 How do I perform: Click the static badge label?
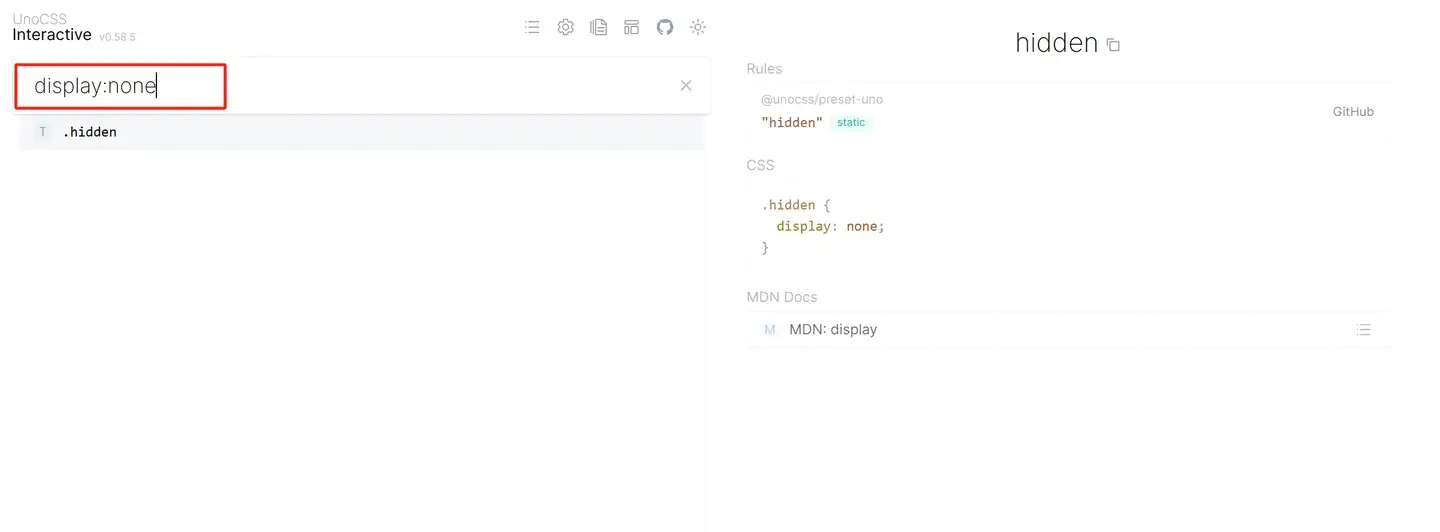point(851,122)
